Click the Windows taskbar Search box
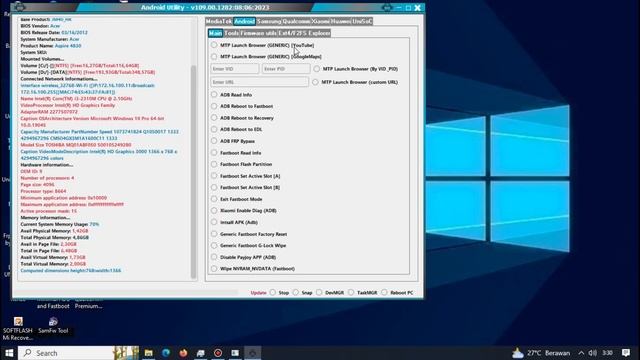 [78, 353]
